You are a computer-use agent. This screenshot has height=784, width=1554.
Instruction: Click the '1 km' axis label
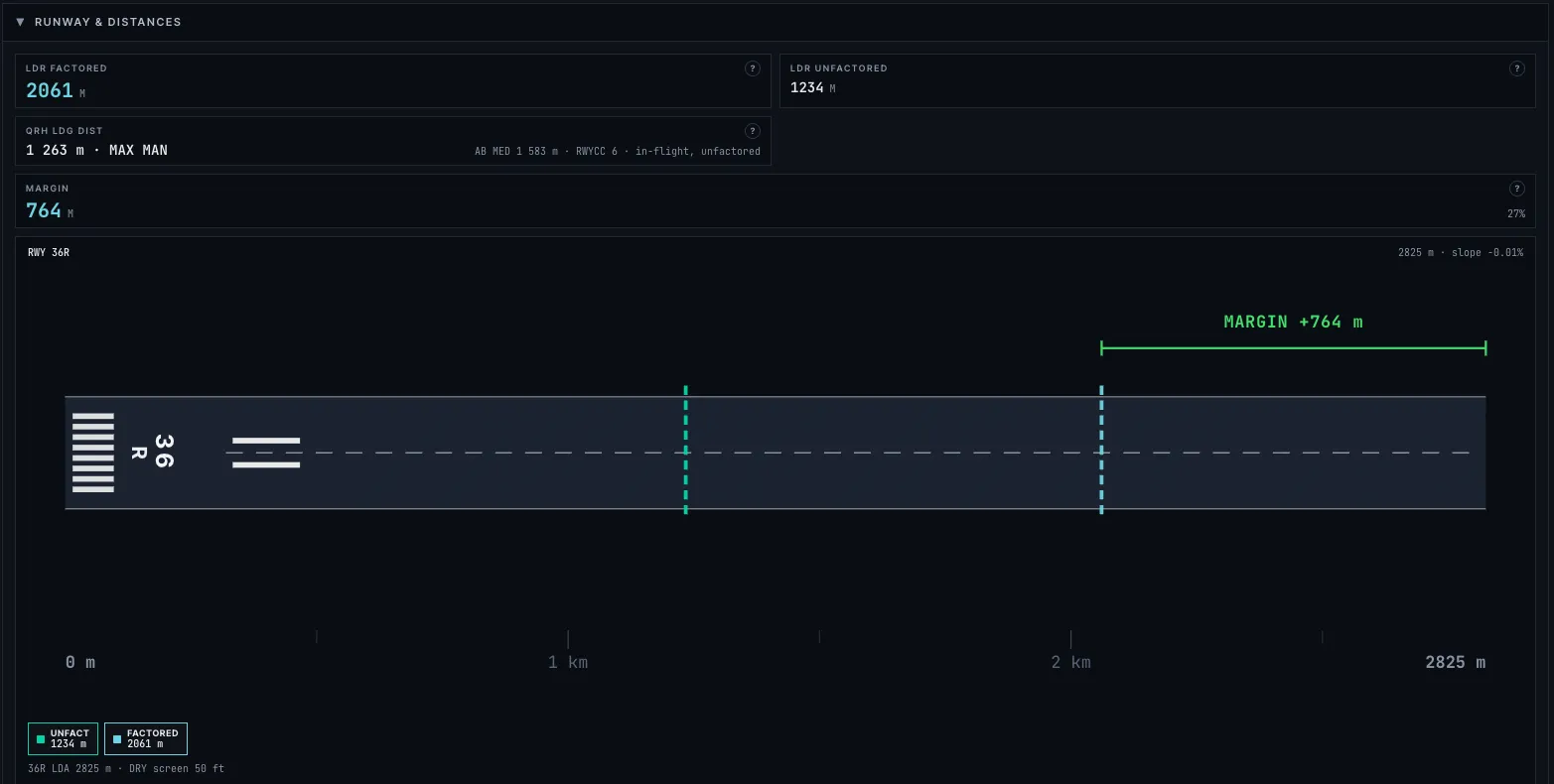pos(568,662)
